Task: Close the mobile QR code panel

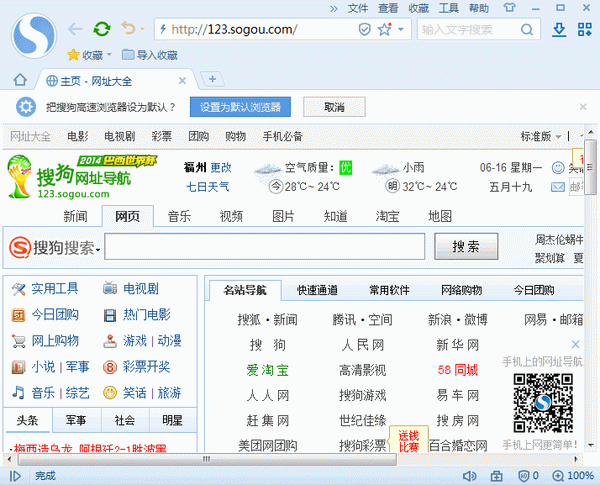Action: tap(575, 344)
